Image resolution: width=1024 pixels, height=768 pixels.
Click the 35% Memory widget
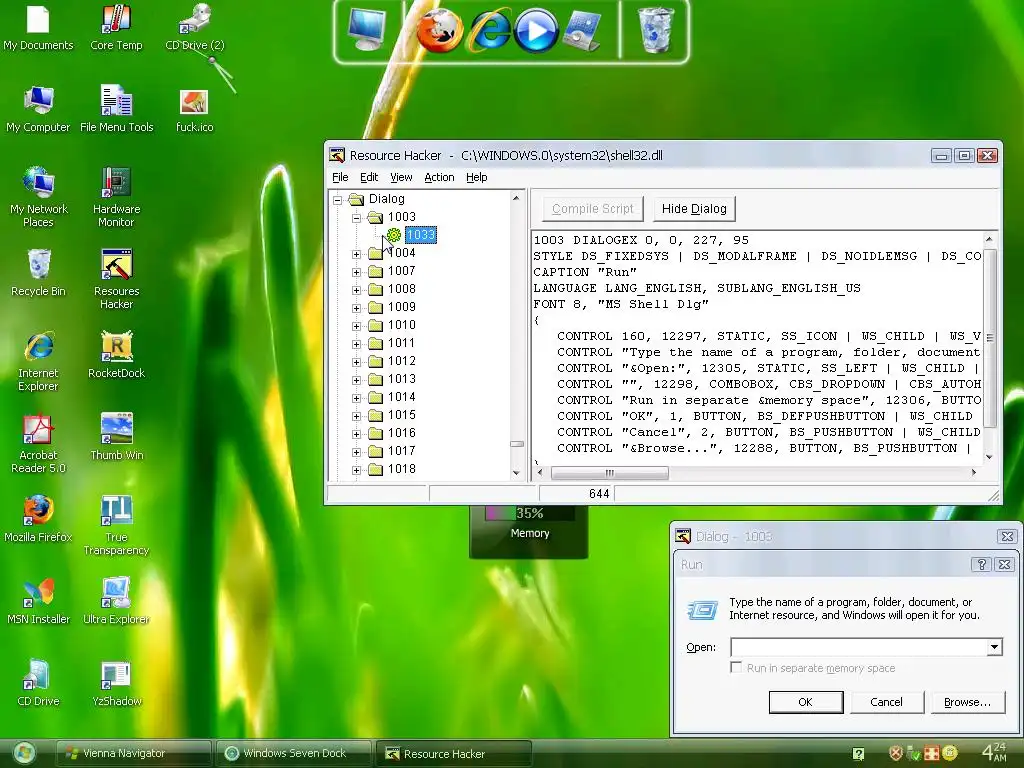(528, 532)
